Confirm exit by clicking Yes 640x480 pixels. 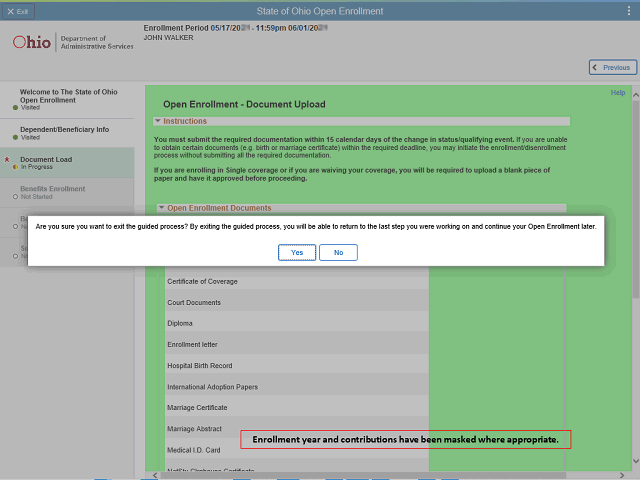pyautogui.click(x=297, y=253)
